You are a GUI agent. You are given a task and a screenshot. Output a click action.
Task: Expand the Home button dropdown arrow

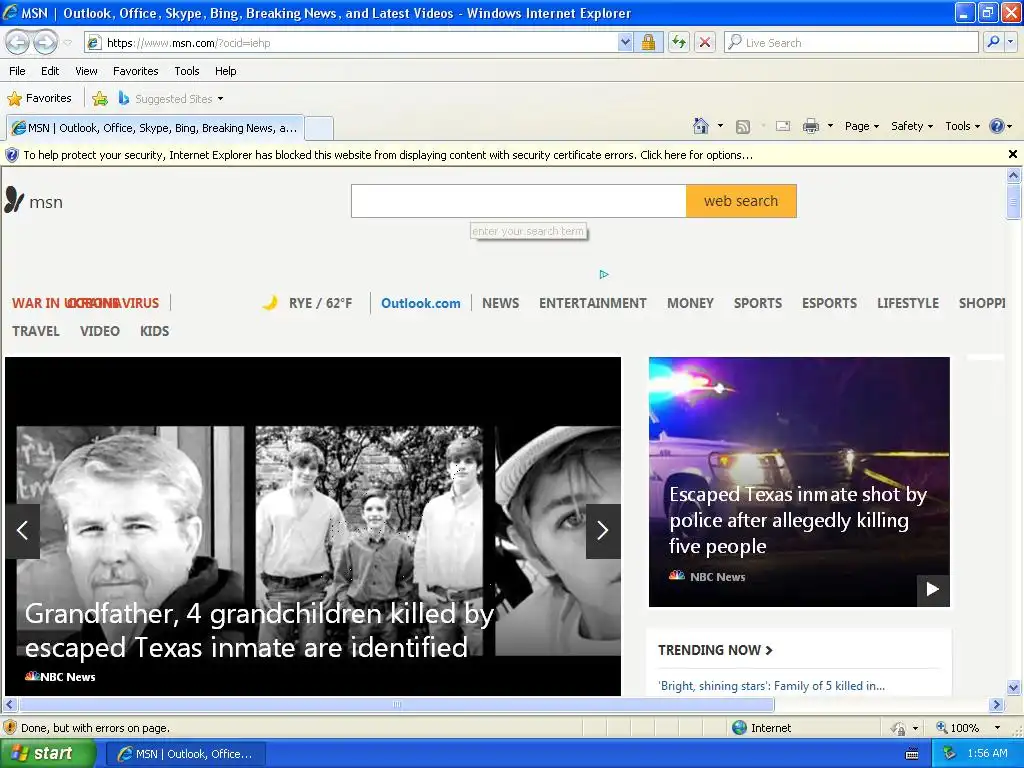[720, 126]
